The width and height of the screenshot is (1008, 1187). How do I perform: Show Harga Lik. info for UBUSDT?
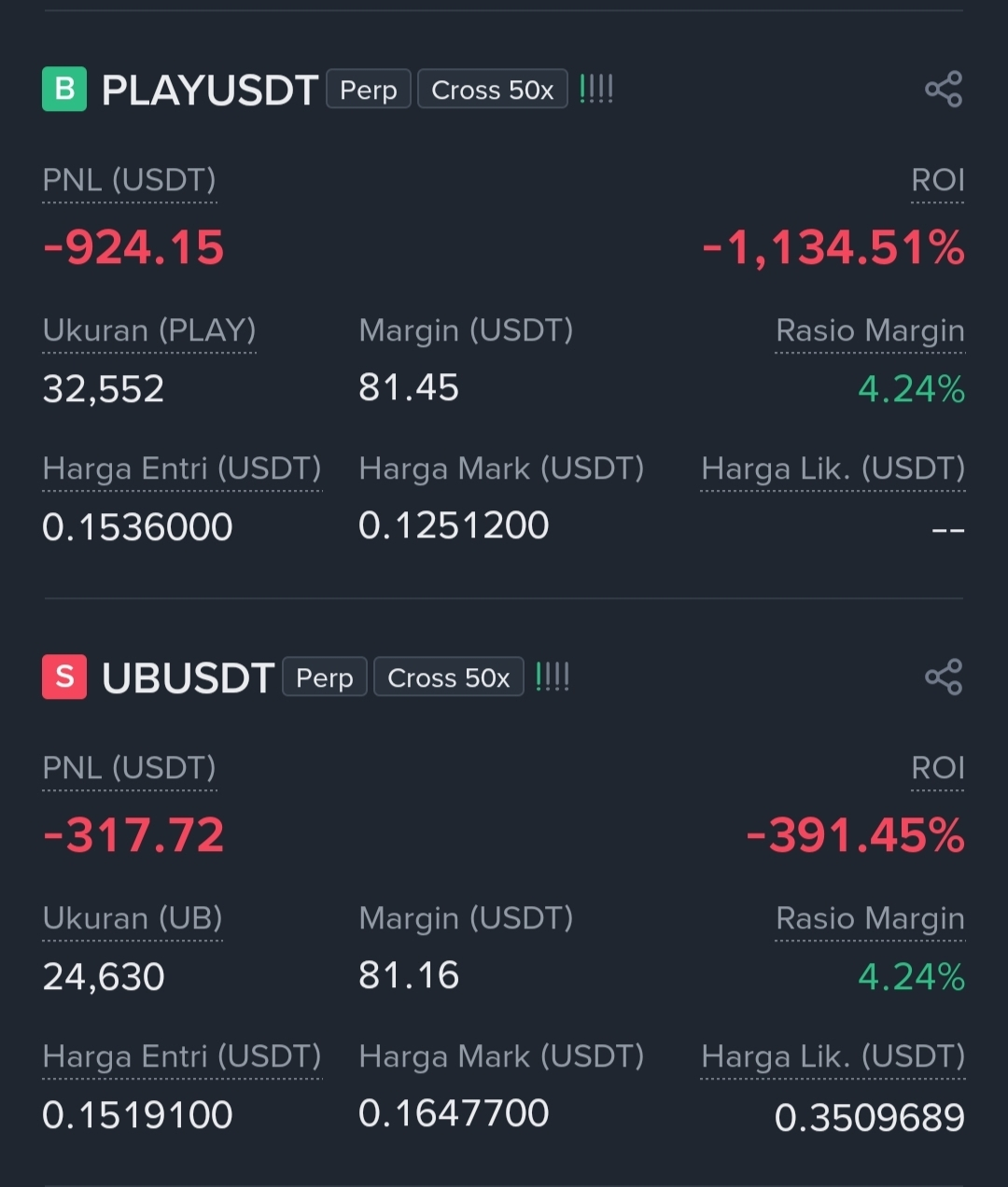click(x=833, y=1057)
